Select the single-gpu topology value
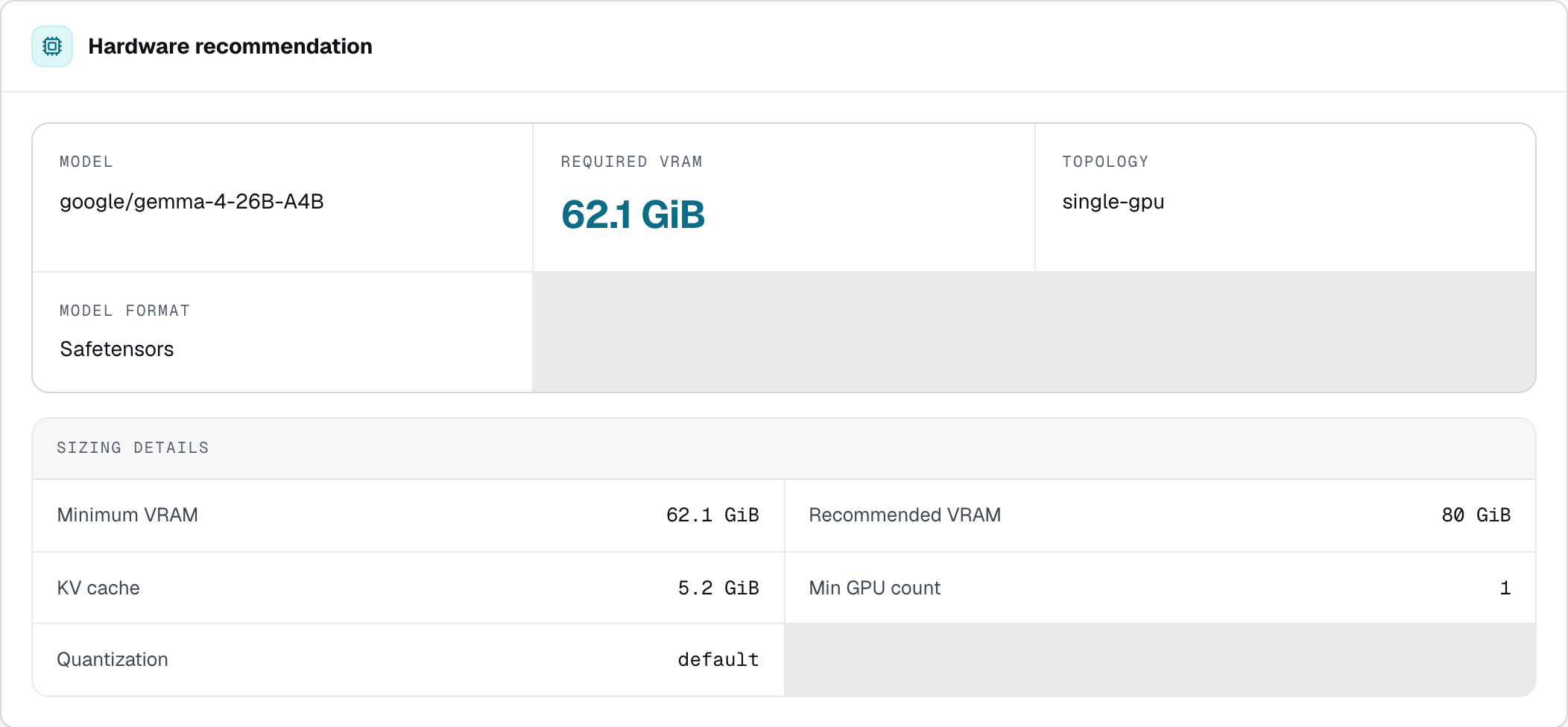The image size is (1568, 727). click(1113, 202)
